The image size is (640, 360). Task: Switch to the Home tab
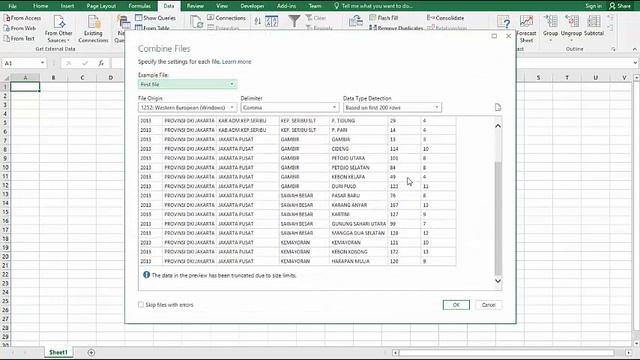point(40,6)
